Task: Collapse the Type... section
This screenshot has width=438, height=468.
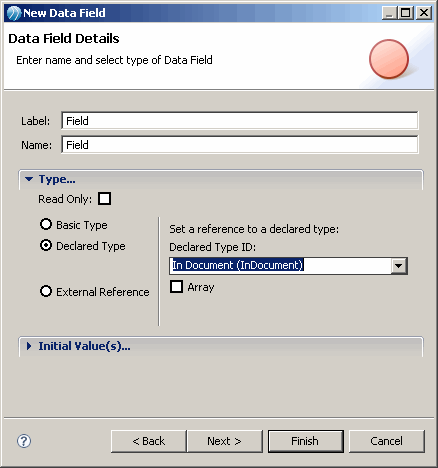Action: (29, 179)
